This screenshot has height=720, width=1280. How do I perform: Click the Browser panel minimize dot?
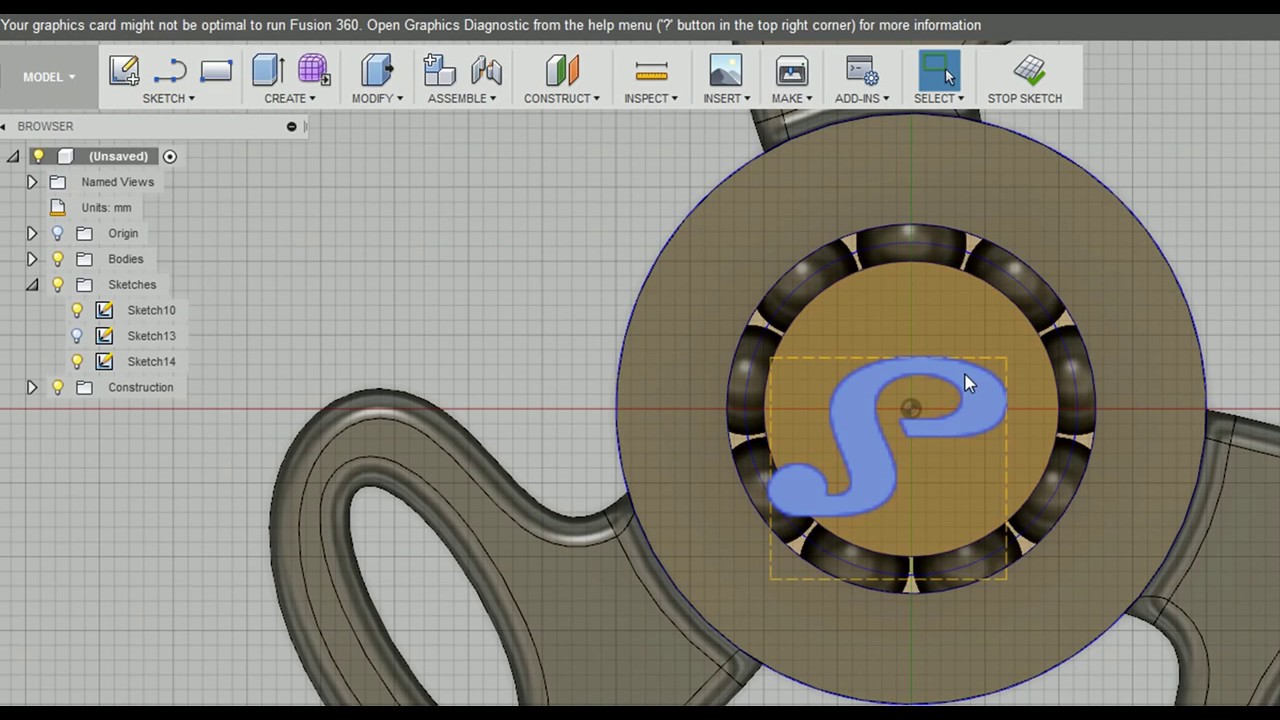[x=292, y=126]
